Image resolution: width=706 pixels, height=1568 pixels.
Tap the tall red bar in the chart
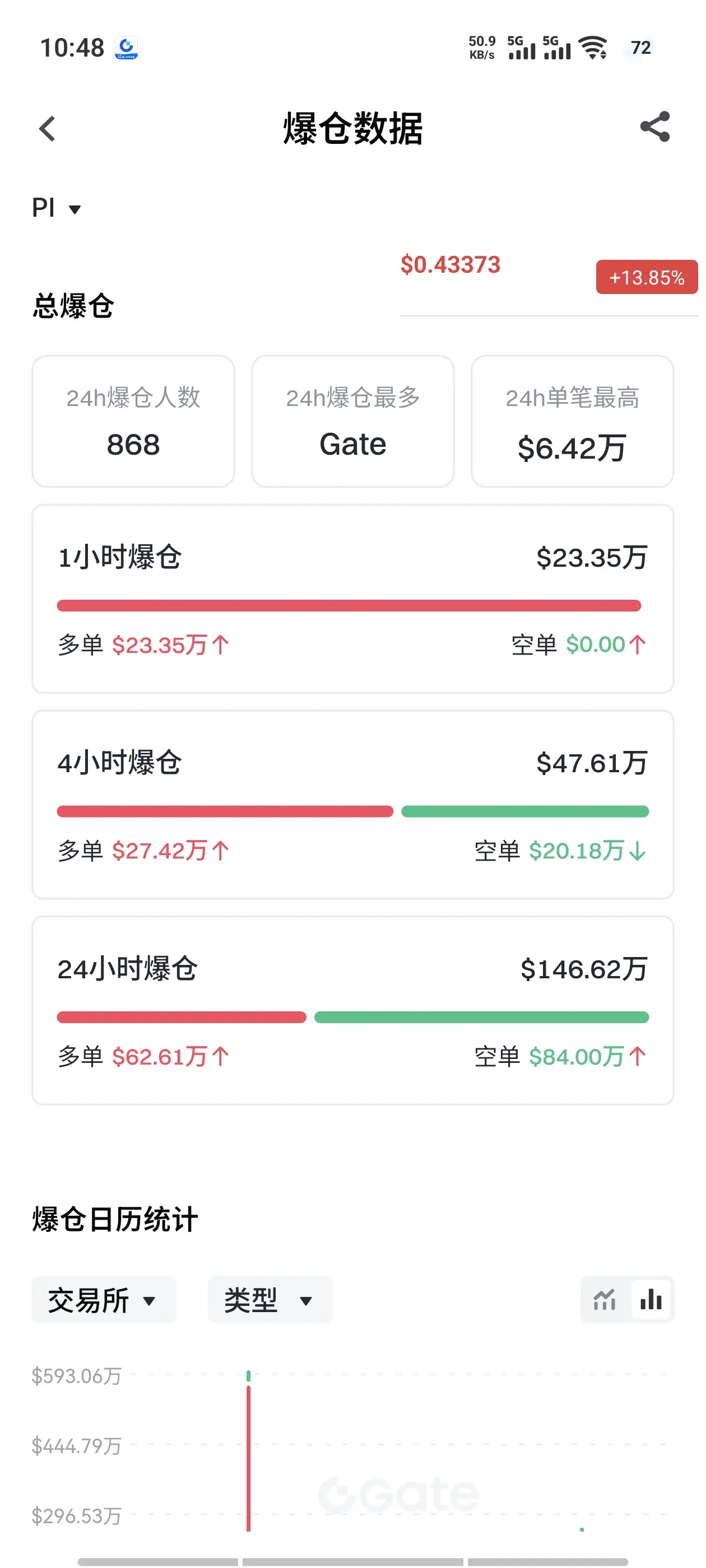point(249,1458)
